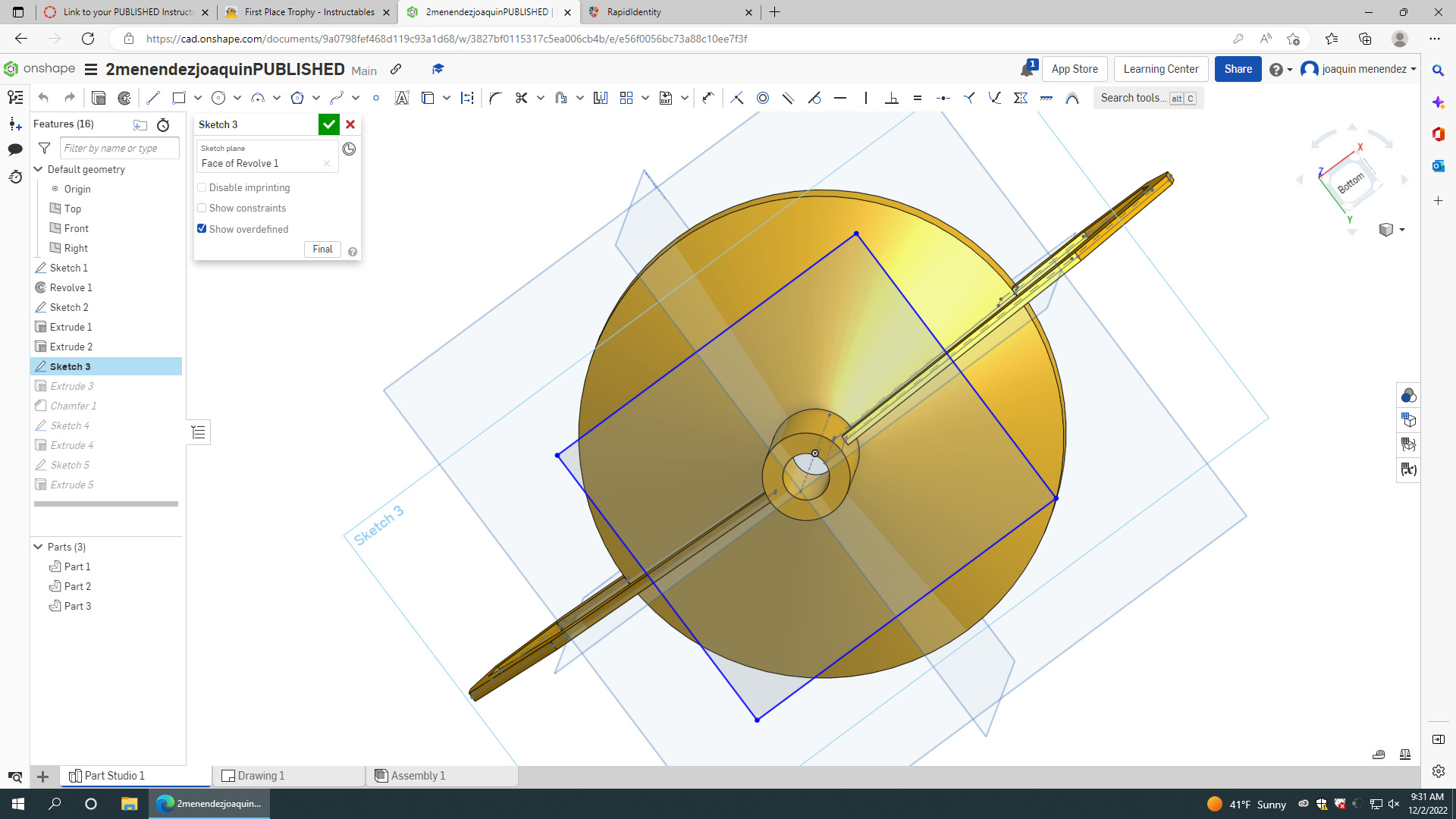Select the Sketch fillet tool
Viewport: 1456px width, 819px height.
pos(496,98)
